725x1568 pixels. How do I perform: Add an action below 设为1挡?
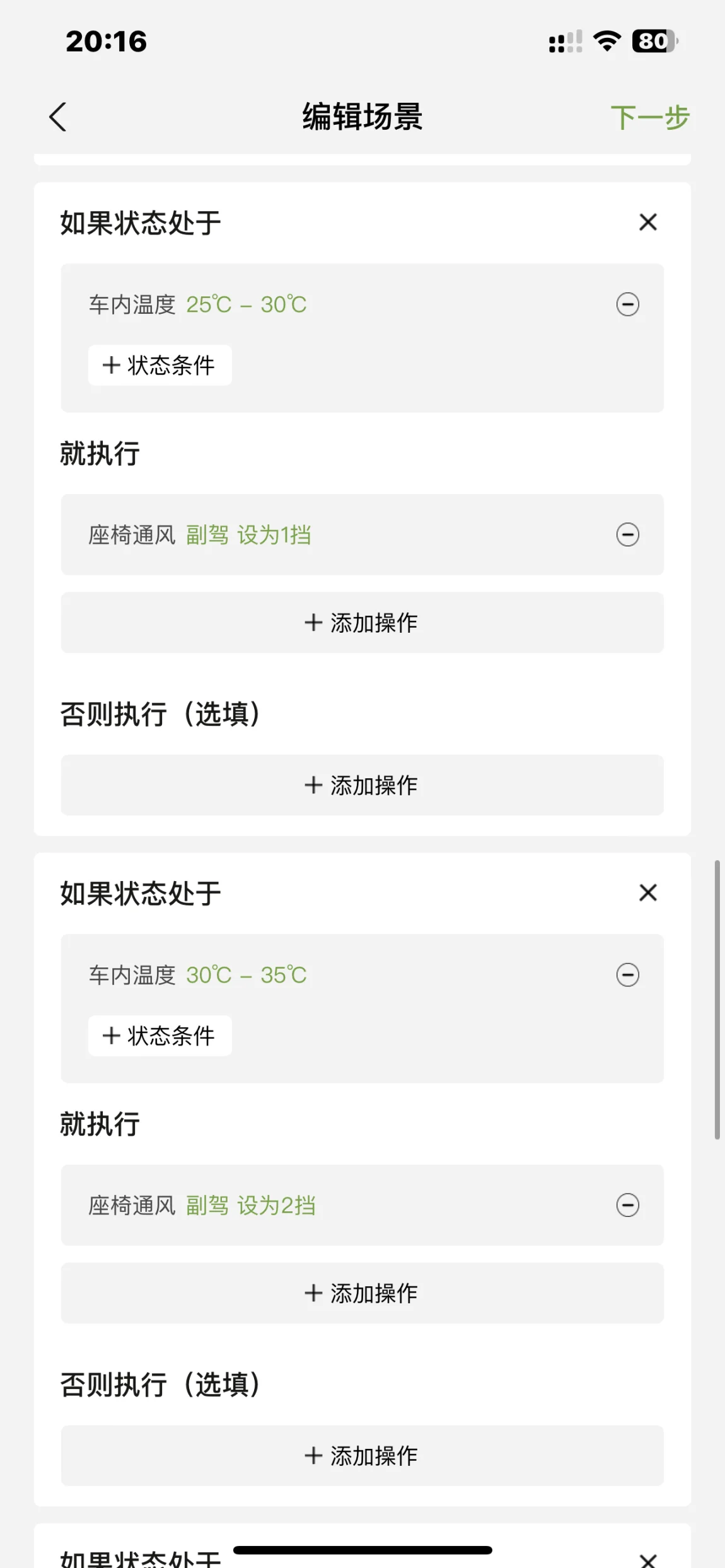click(362, 623)
